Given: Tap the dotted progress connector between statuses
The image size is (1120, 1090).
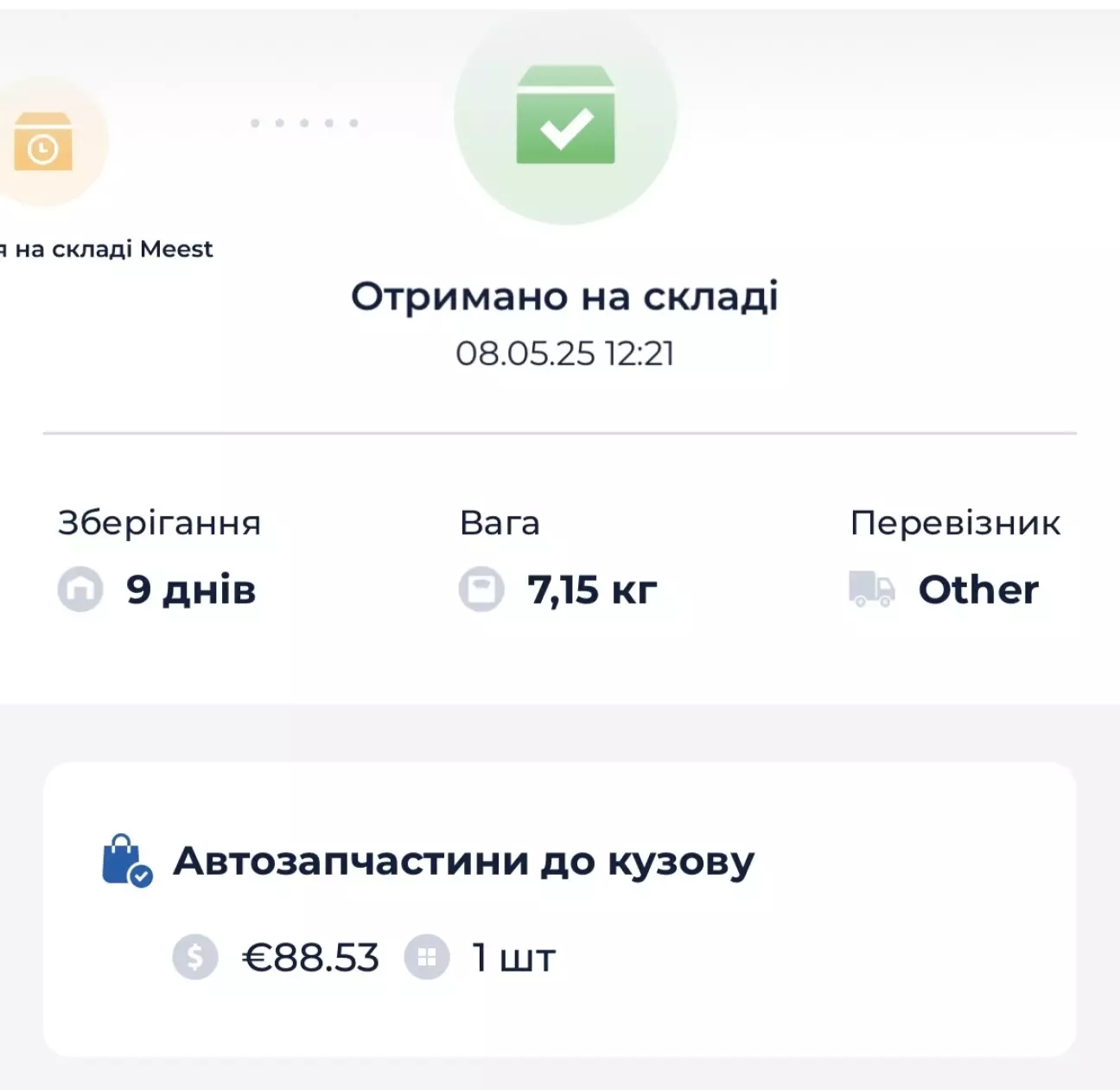Looking at the screenshot, I should tap(304, 123).
